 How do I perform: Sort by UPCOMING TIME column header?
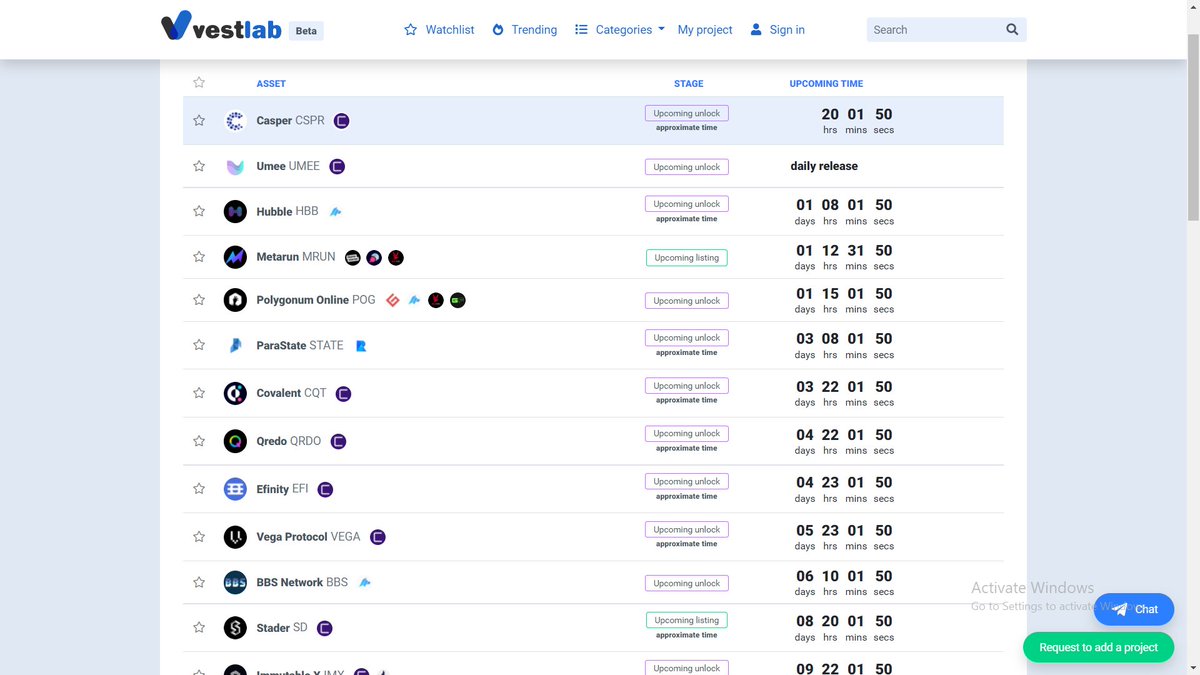point(826,84)
